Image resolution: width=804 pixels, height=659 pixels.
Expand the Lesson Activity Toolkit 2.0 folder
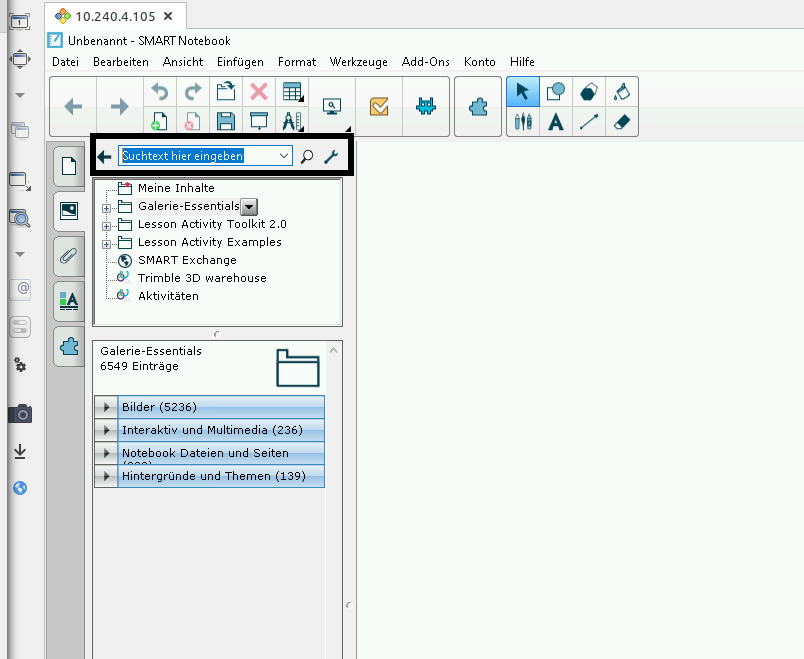coord(105,225)
